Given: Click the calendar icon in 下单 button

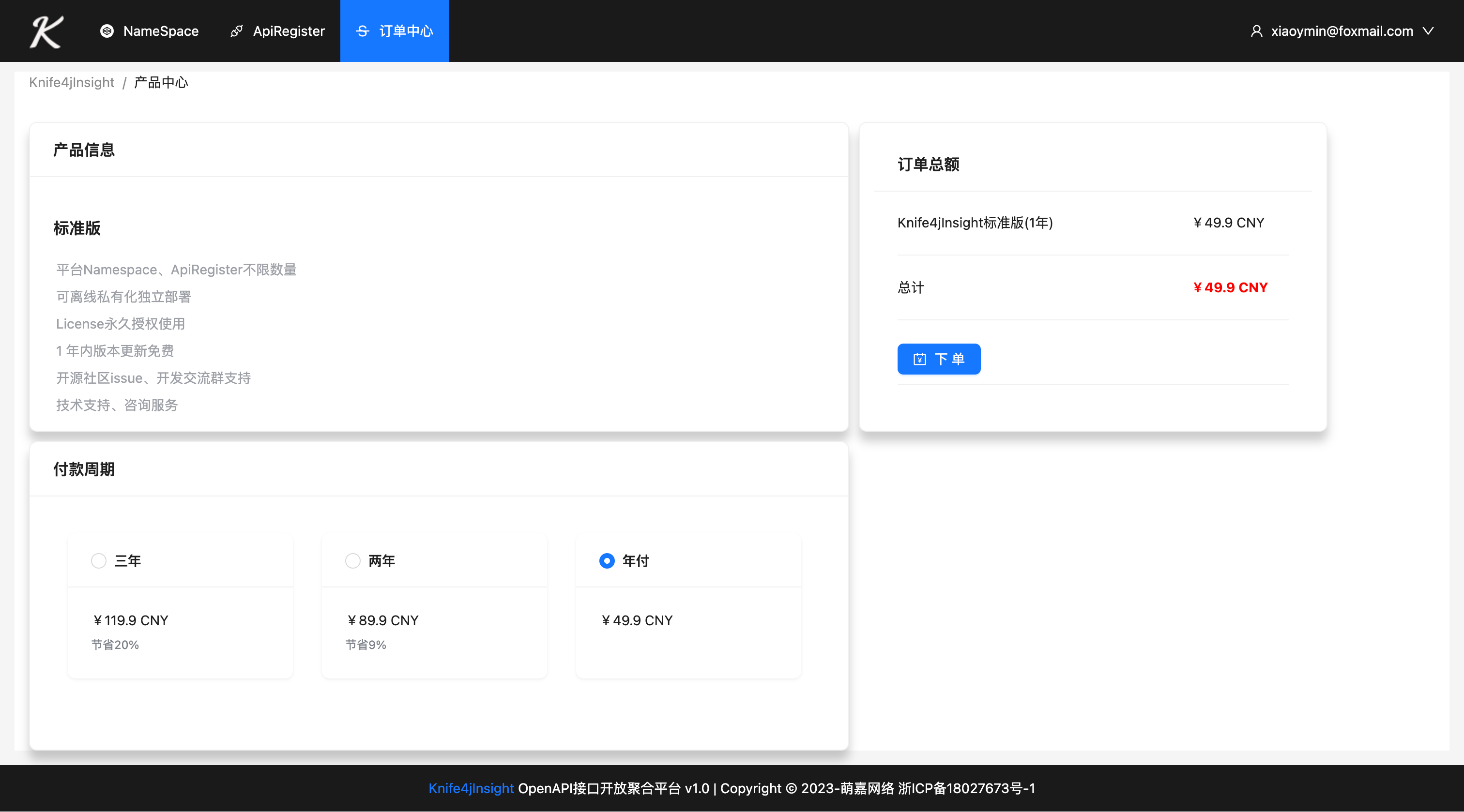Looking at the screenshot, I should (919, 359).
